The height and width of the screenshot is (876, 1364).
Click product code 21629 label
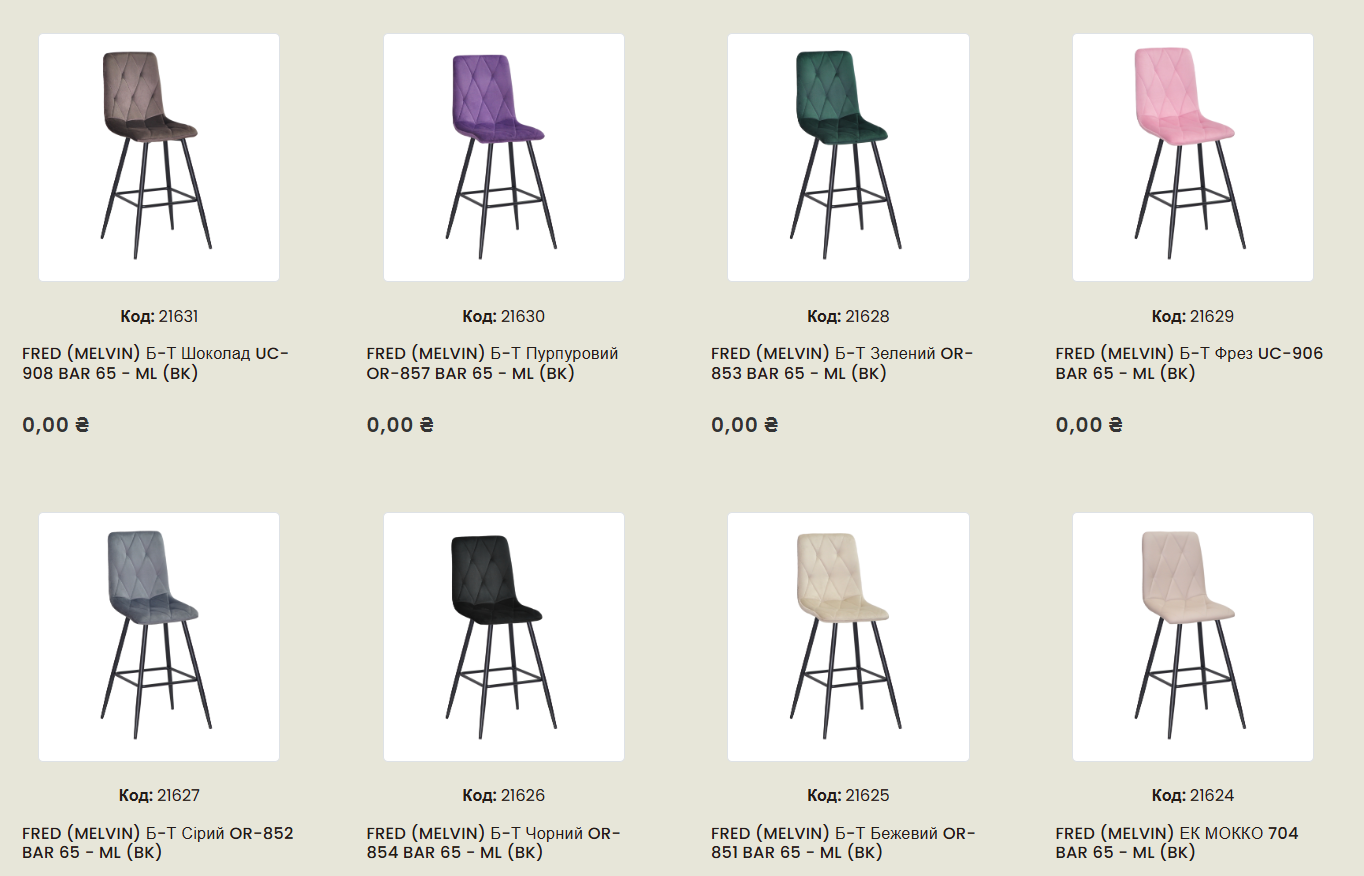pyautogui.click(x=1193, y=316)
